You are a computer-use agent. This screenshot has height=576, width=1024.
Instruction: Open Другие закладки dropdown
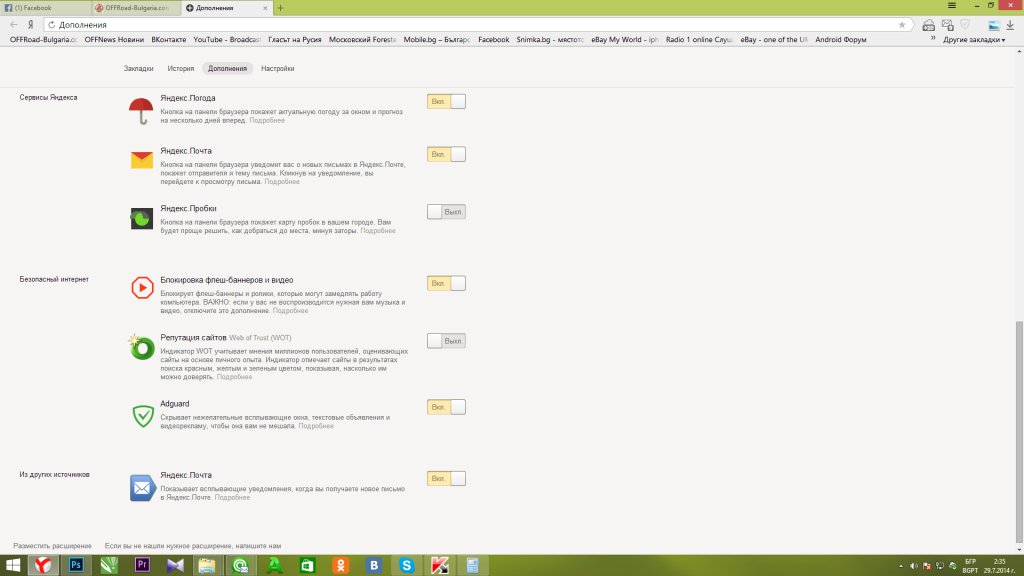pos(974,40)
